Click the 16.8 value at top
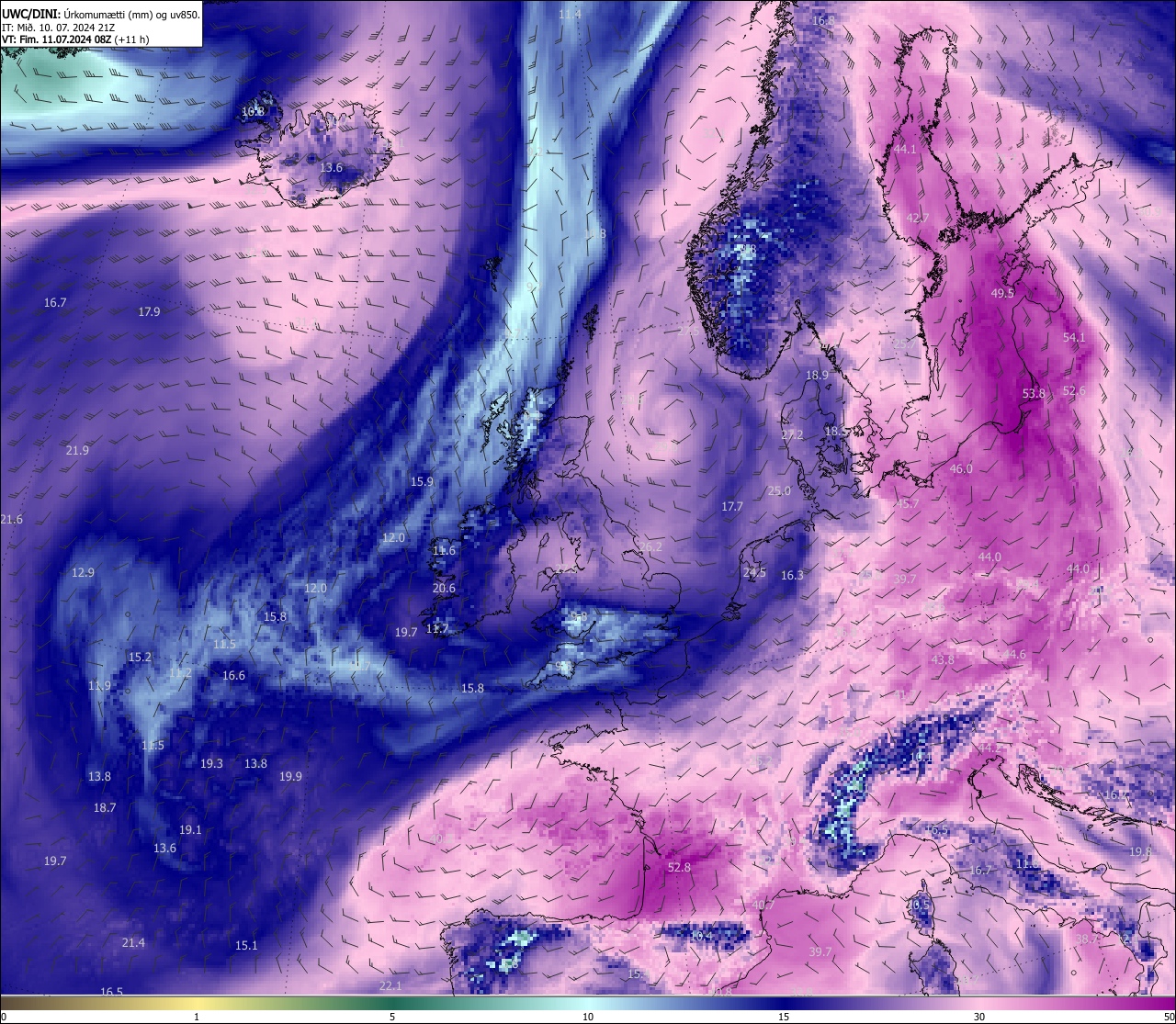The image size is (1176, 1024). 823,20
